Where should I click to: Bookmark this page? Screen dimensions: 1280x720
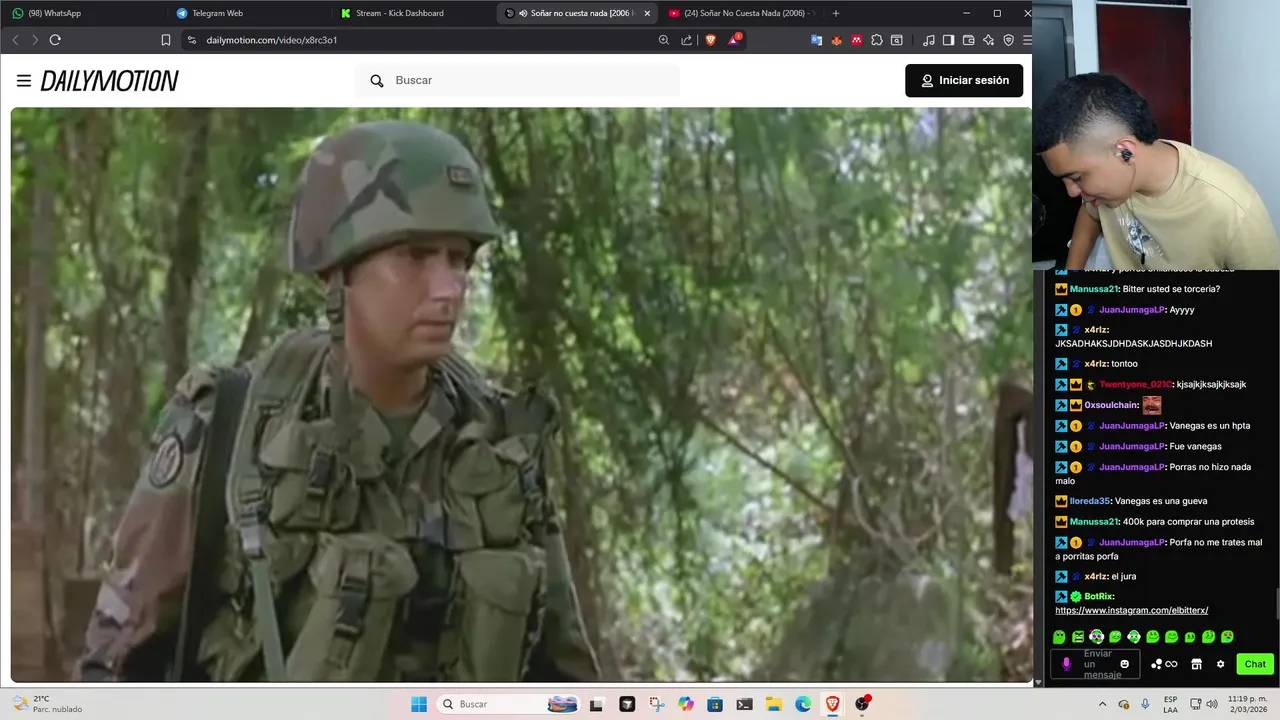tap(166, 40)
